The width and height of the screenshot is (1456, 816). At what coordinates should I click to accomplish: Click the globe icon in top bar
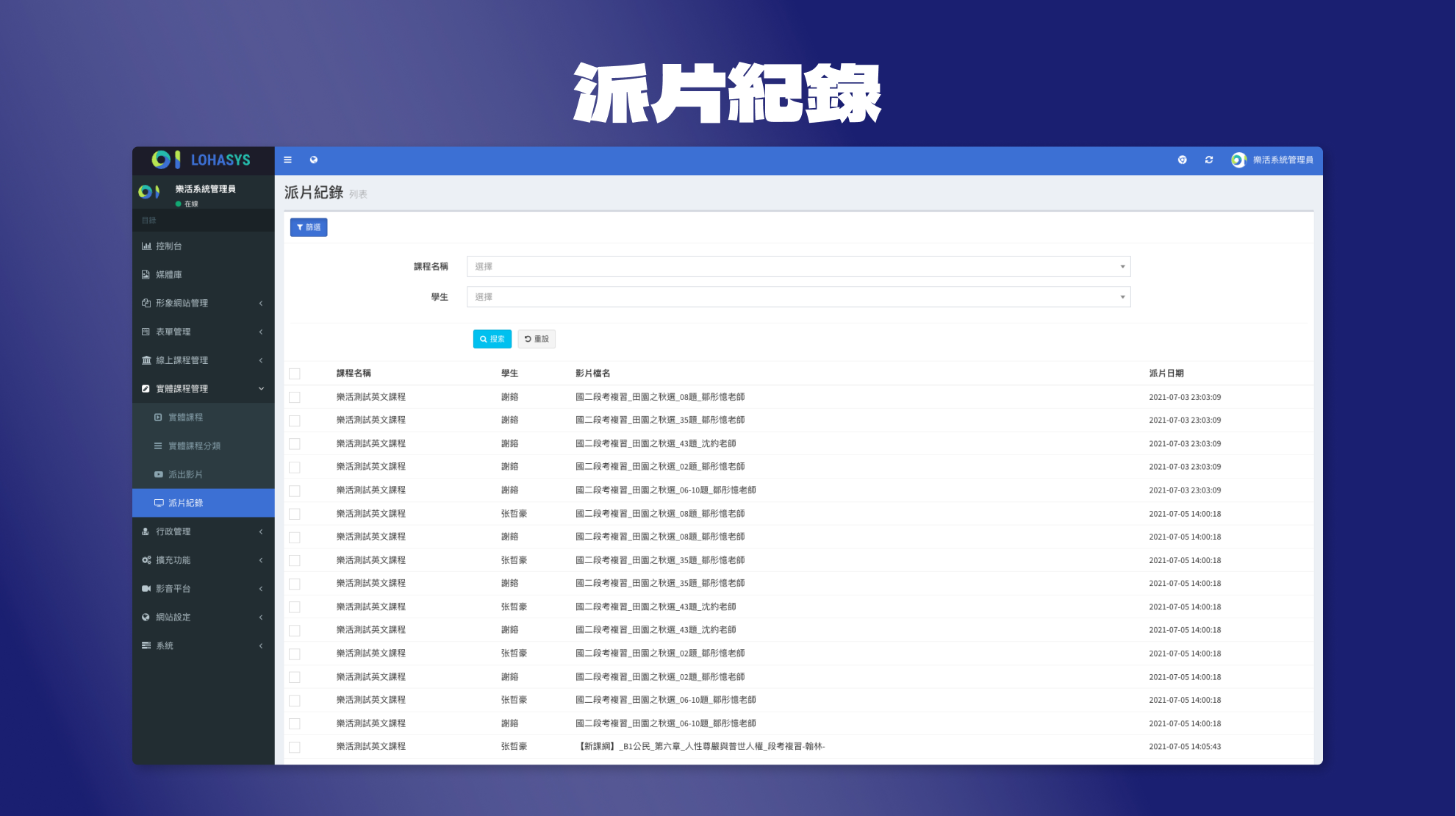coord(314,160)
